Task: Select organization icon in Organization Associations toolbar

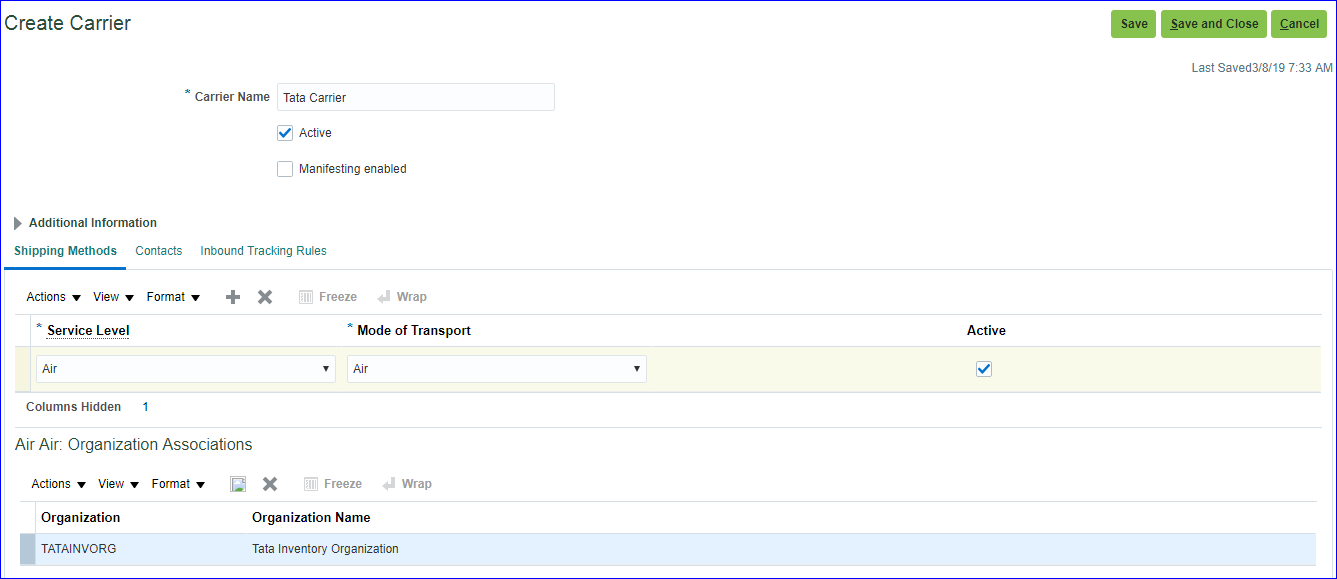Action: point(238,484)
